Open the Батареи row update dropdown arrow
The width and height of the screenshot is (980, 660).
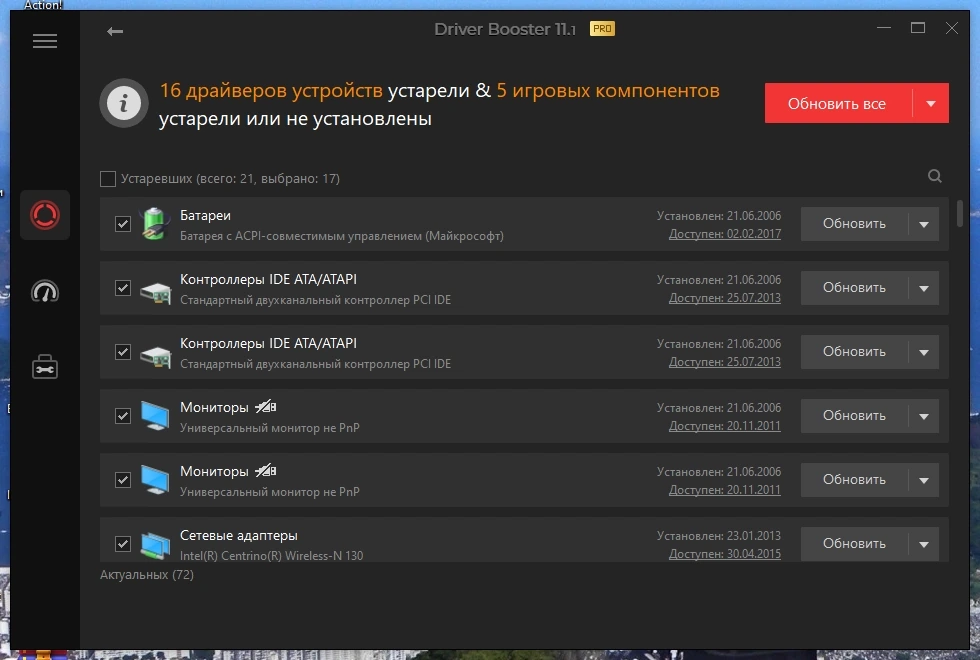[924, 224]
